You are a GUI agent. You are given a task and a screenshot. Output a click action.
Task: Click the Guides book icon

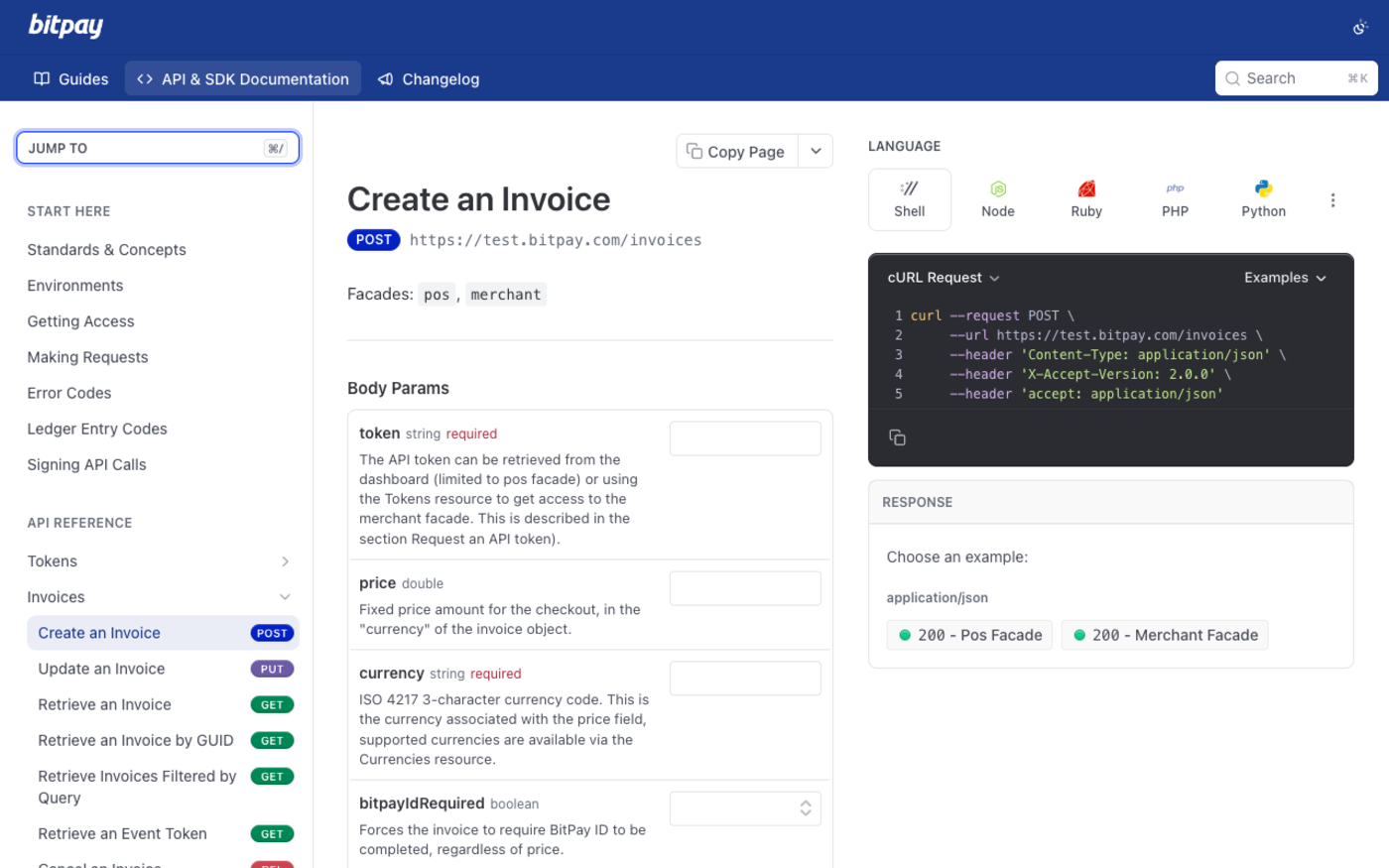click(x=42, y=78)
